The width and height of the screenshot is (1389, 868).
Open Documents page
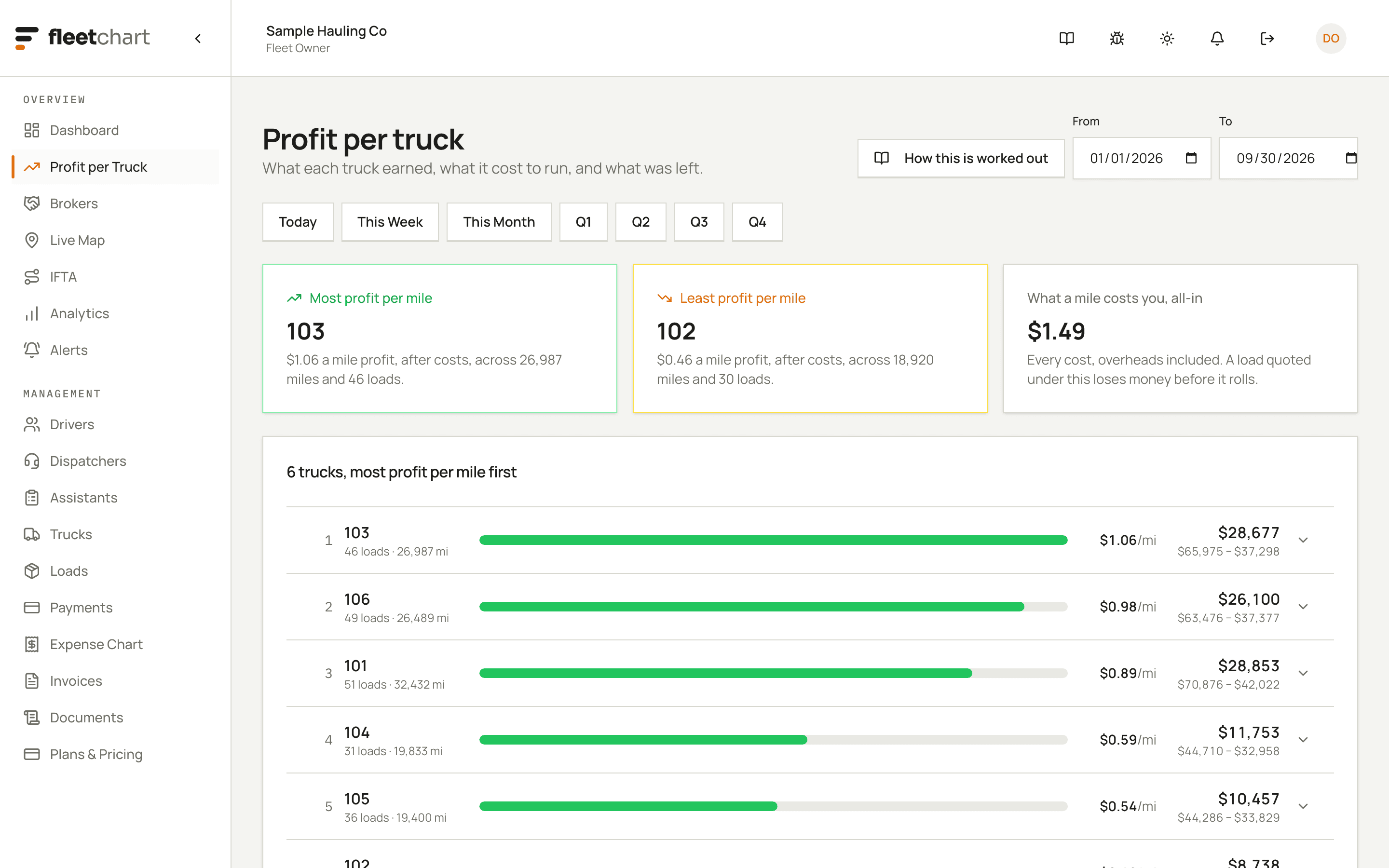coord(115,718)
